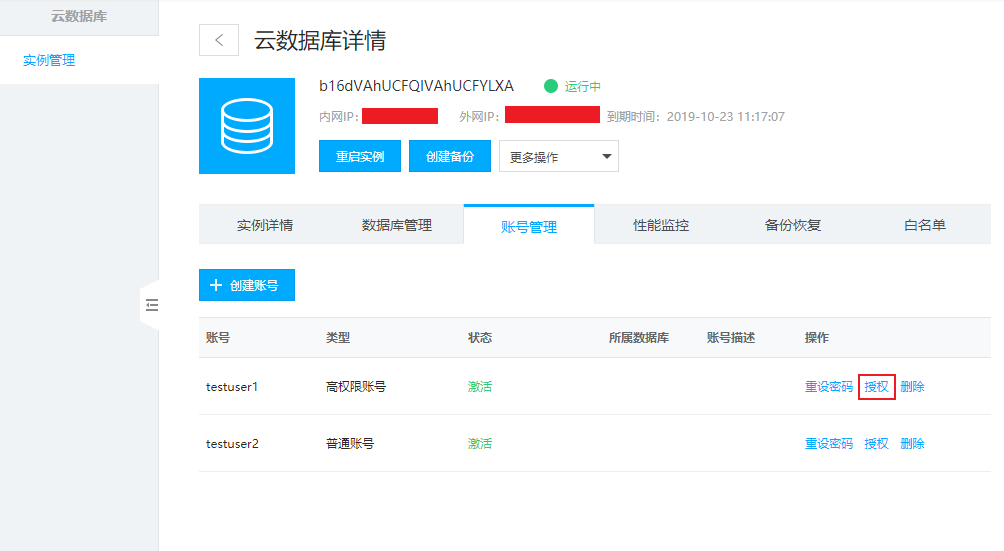
Task: Go to the 性能监控 tab
Action: coord(661,225)
